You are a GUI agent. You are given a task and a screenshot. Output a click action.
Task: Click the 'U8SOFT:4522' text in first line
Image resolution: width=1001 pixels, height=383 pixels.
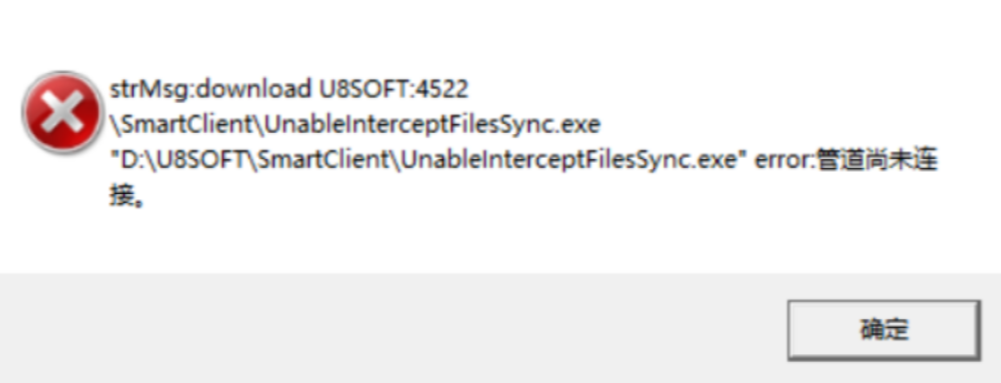393,89
